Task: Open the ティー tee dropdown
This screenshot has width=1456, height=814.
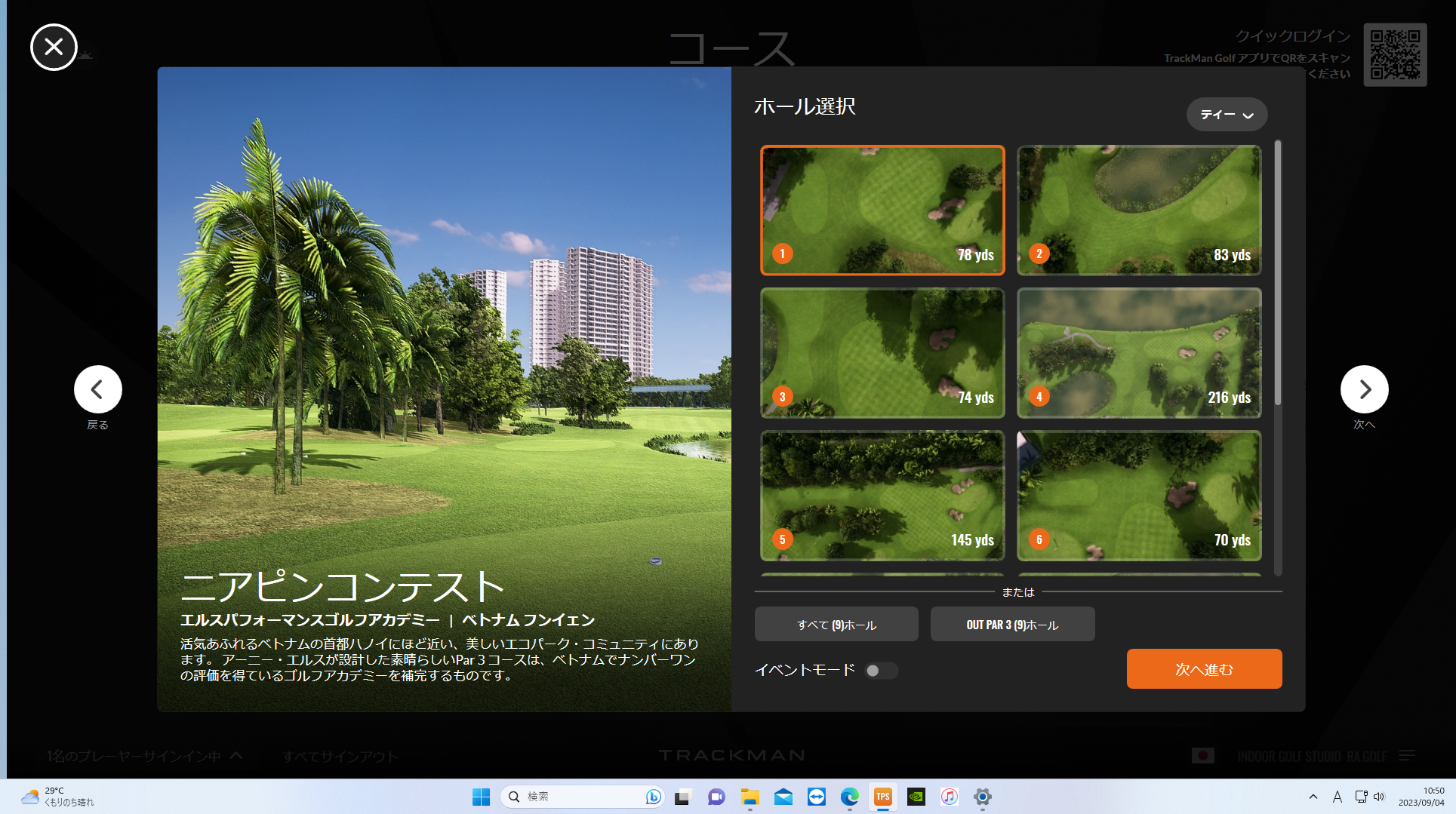Action: coord(1227,115)
